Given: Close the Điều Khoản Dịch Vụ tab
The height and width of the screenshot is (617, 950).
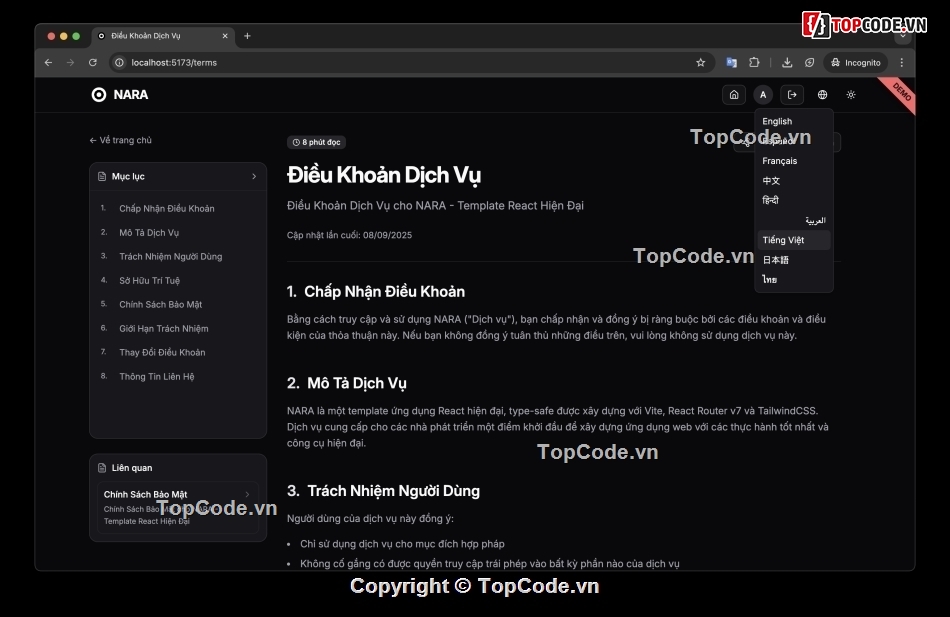Looking at the screenshot, I should pos(225,36).
